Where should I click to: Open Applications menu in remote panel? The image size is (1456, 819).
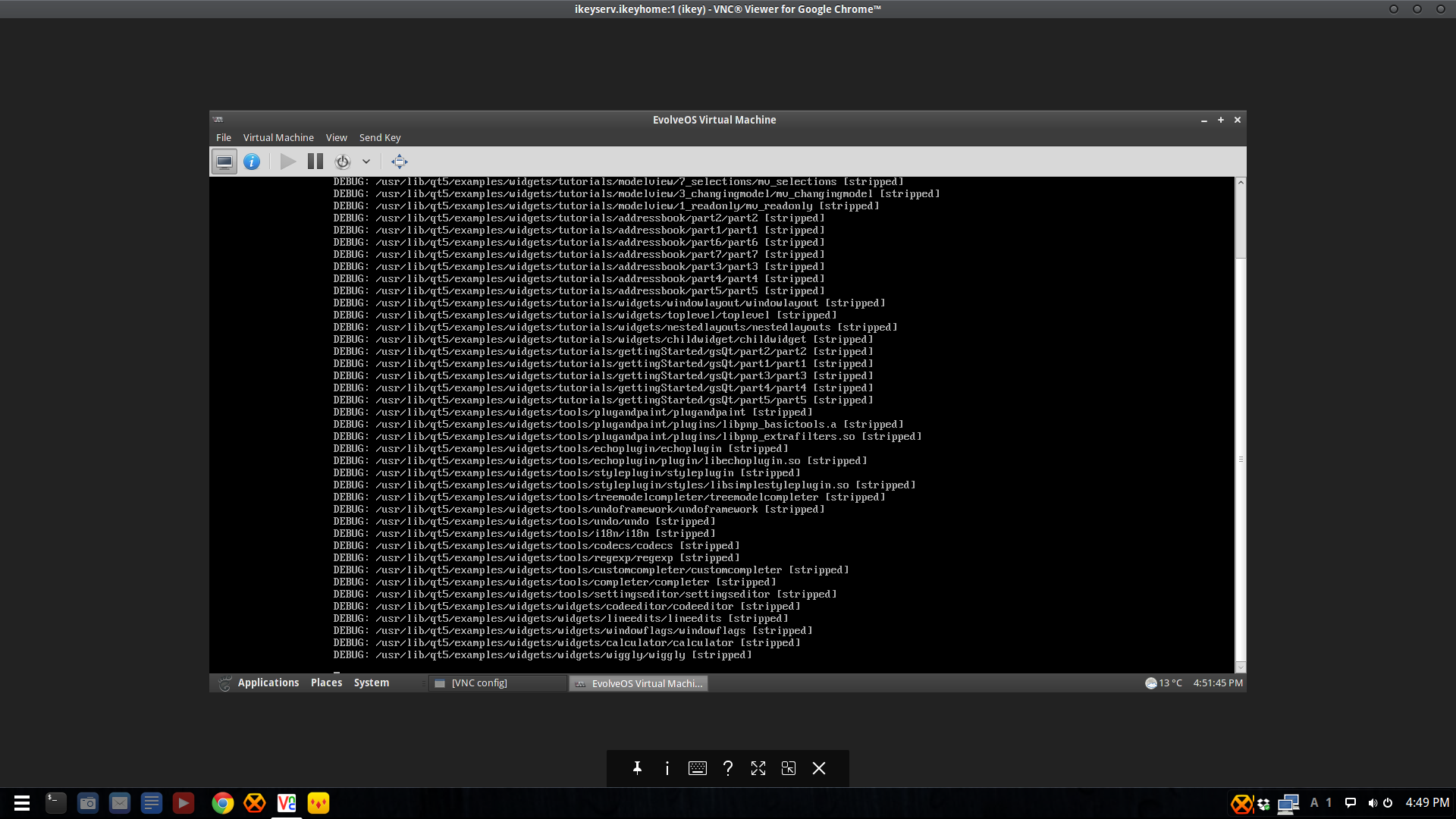(x=268, y=683)
